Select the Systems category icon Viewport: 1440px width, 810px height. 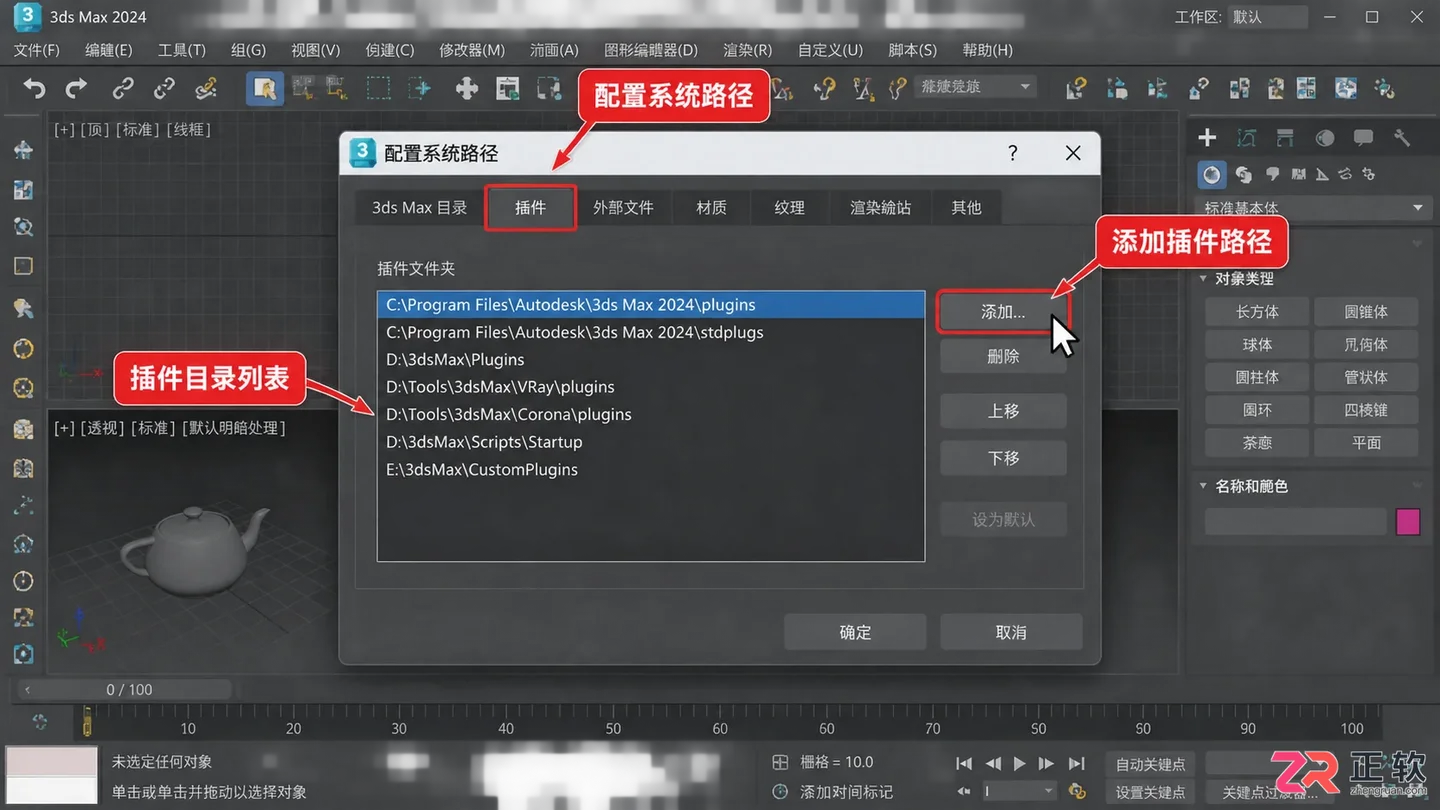tap(1369, 175)
